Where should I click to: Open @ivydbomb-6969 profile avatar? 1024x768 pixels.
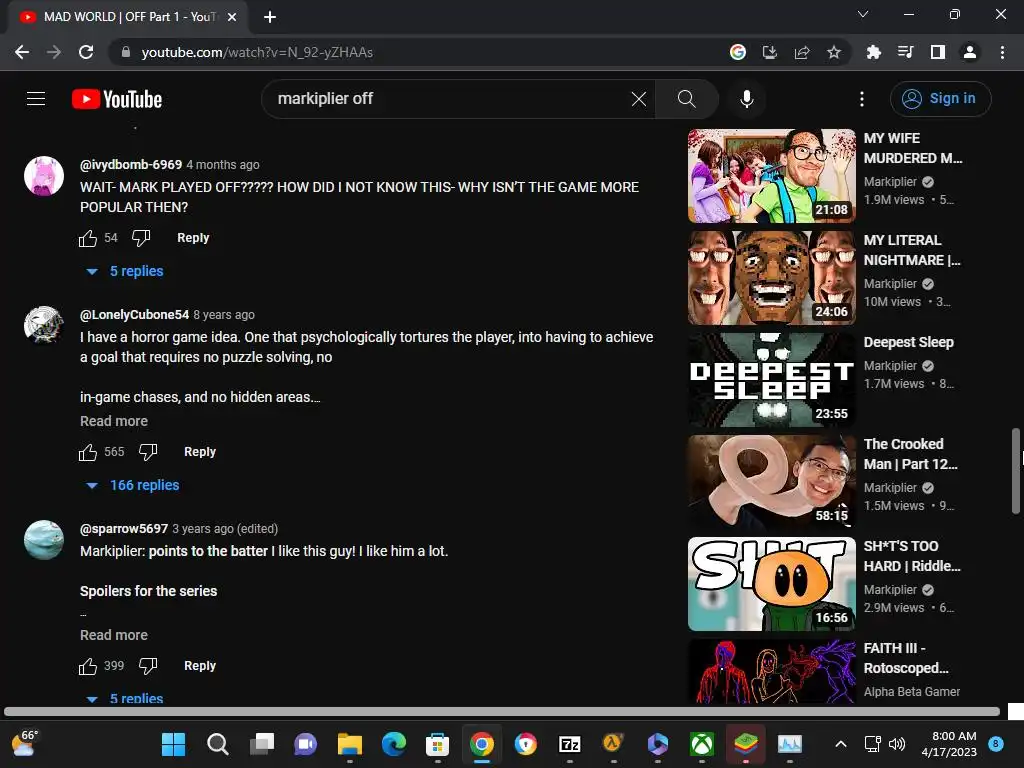click(x=44, y=176)
